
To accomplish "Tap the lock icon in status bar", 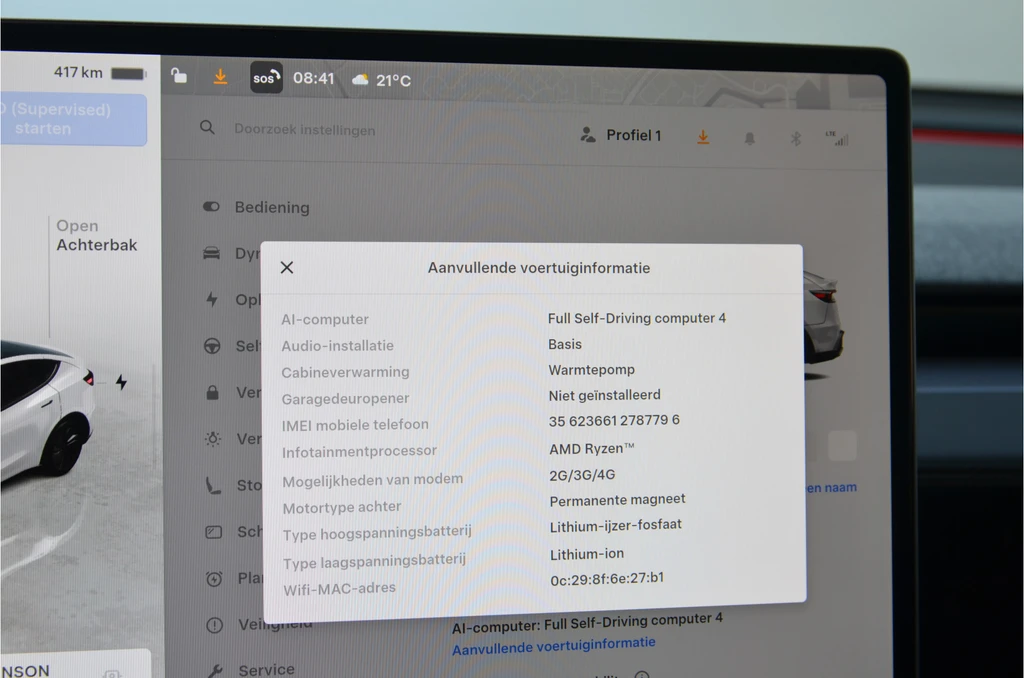I will click(179, 76).
